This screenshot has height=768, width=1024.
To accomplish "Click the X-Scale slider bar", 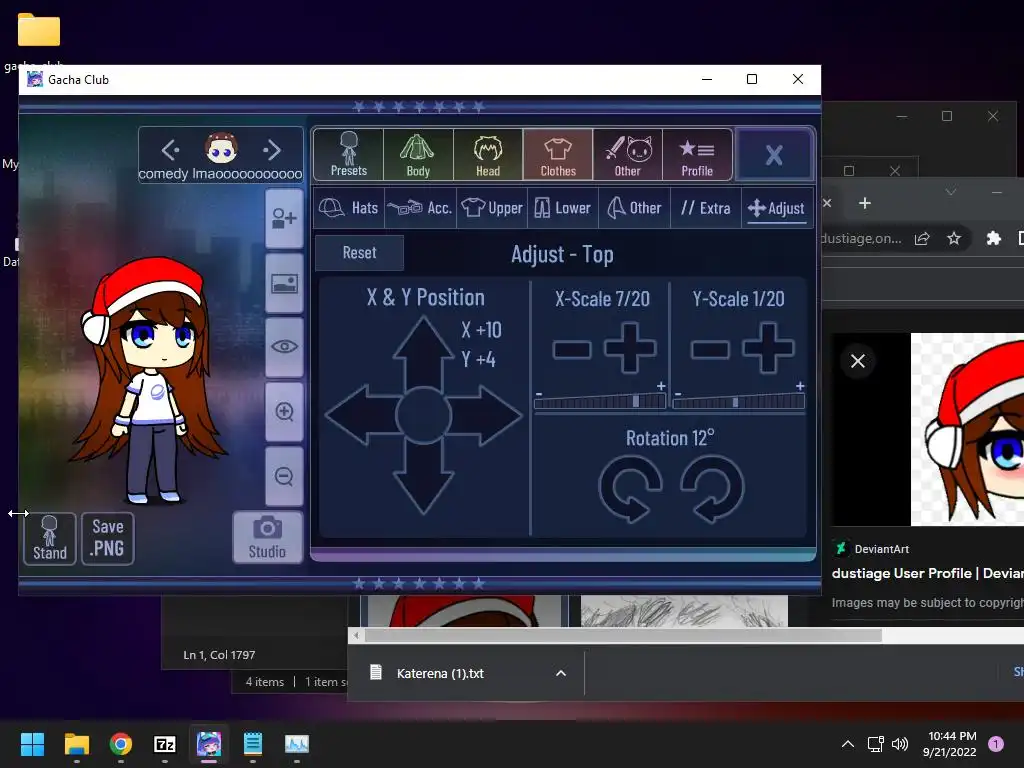I will coord(600,401).
